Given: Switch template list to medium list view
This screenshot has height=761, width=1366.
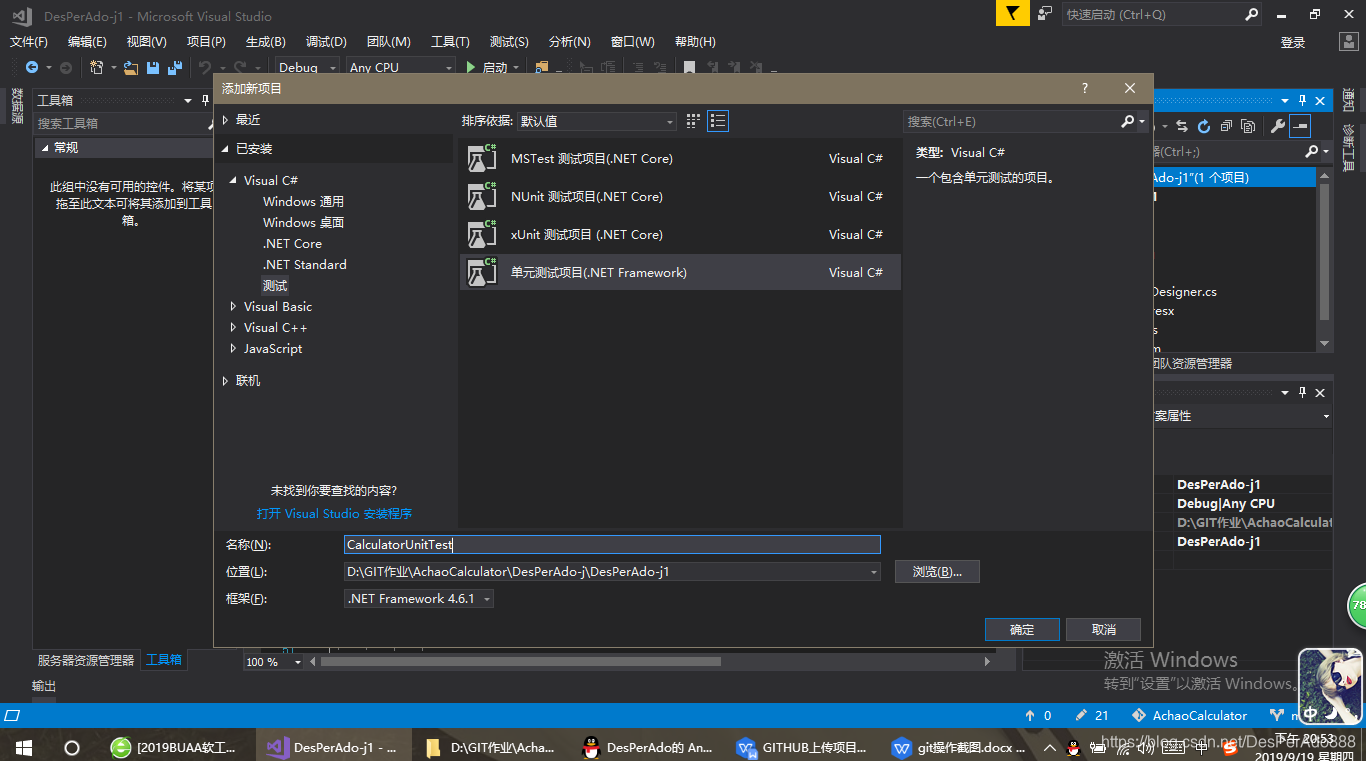Looking at the screenshot, I should coord(718,121).
